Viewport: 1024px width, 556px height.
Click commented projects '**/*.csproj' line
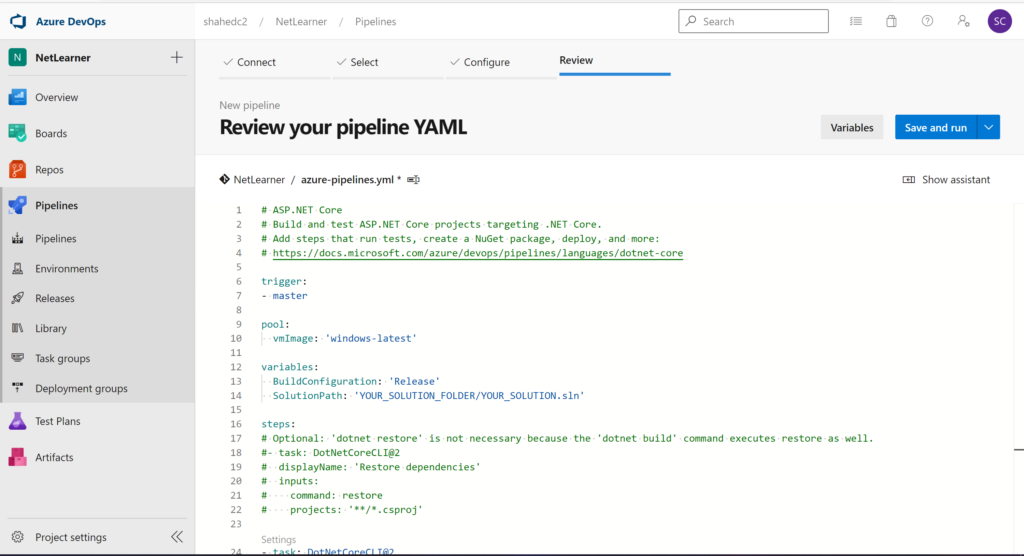pyautogui.click(x=343, y=510)
